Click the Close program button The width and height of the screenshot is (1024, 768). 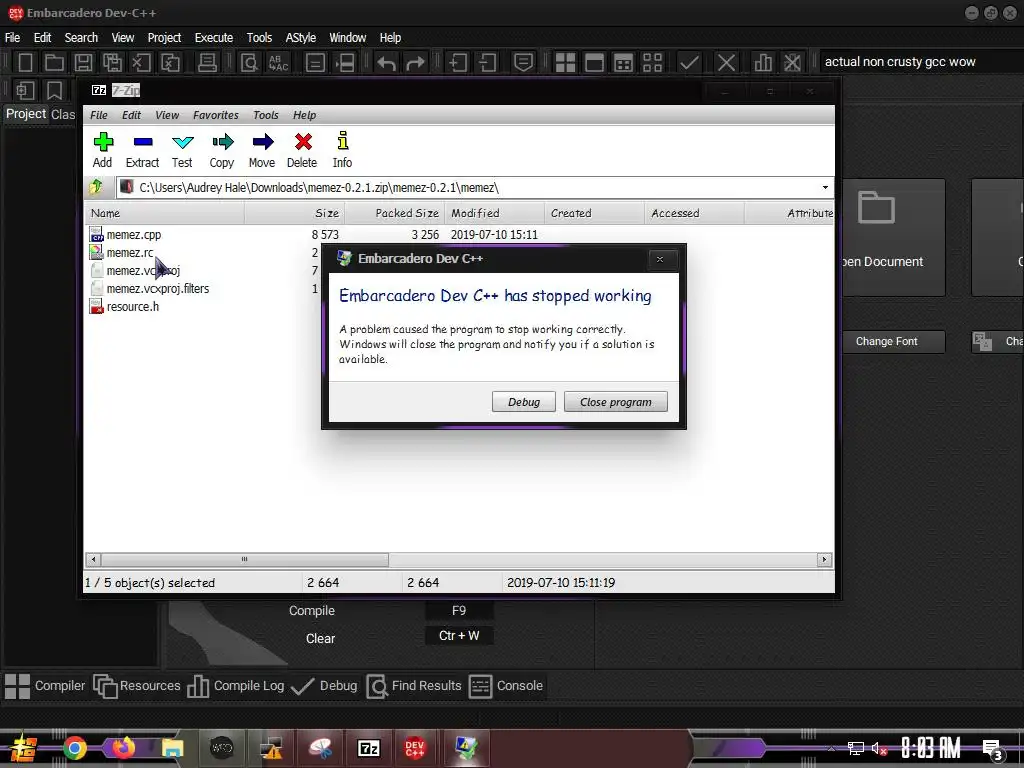click(616, 402)
